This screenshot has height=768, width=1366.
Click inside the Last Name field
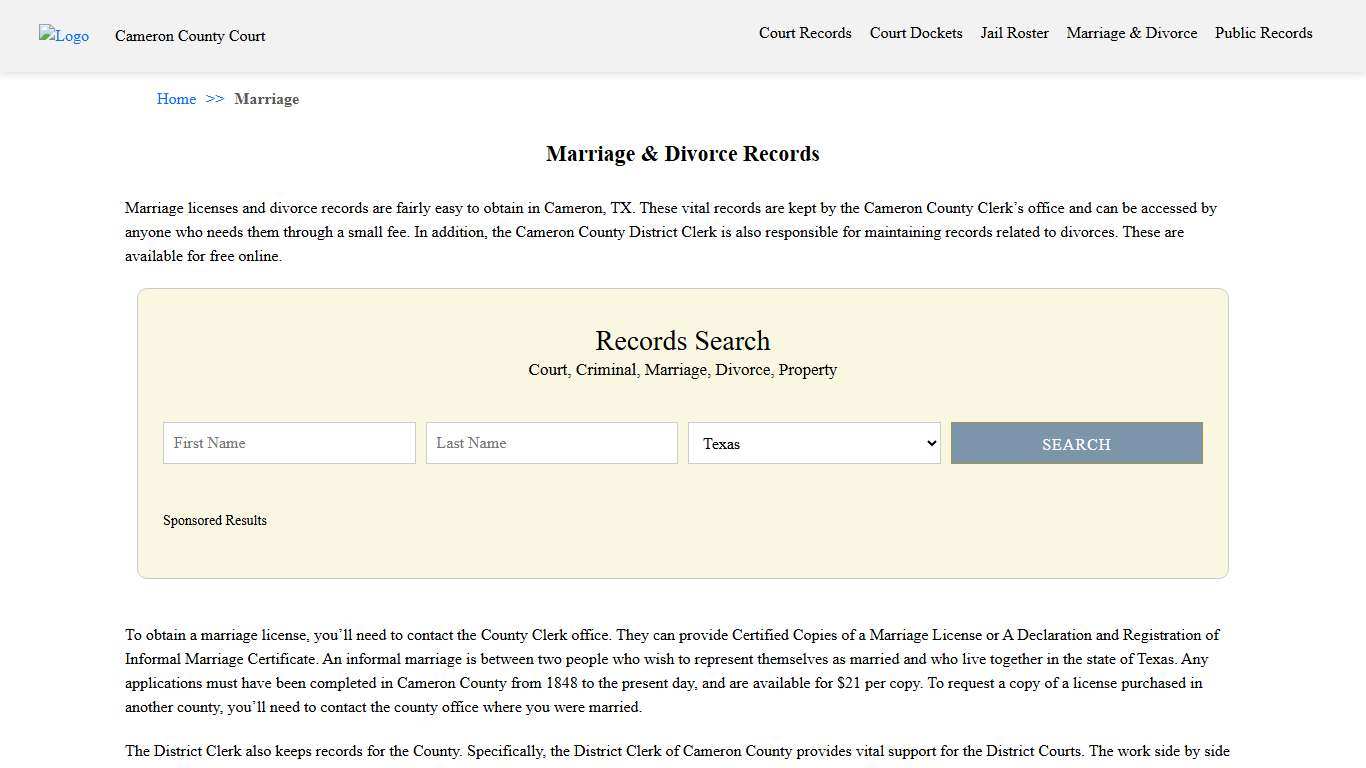point(551,443)
